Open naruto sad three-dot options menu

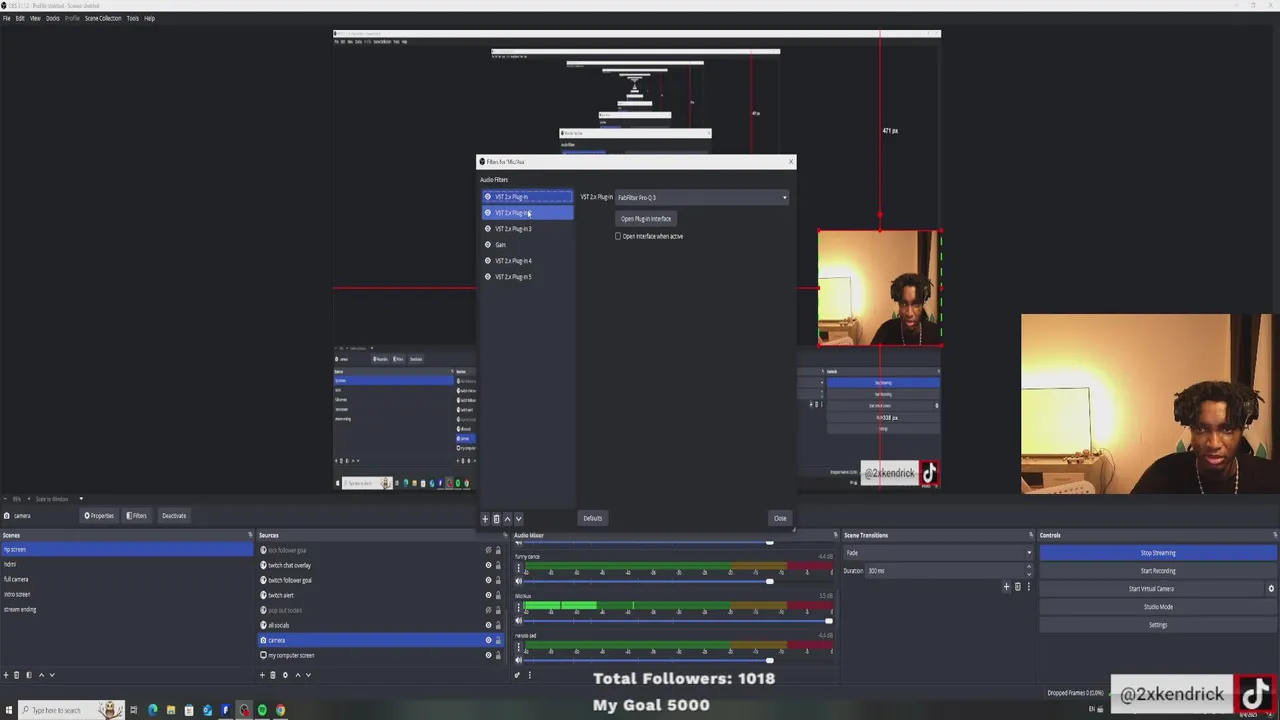(518, 647)
